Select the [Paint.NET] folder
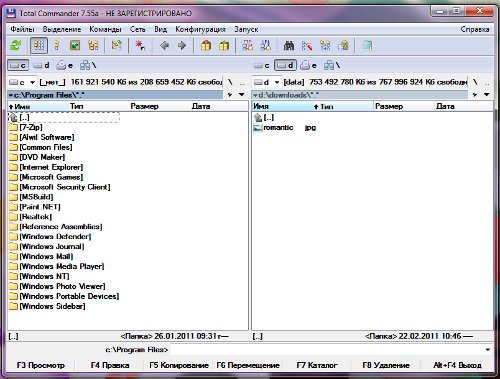 [x=35, y=207]
